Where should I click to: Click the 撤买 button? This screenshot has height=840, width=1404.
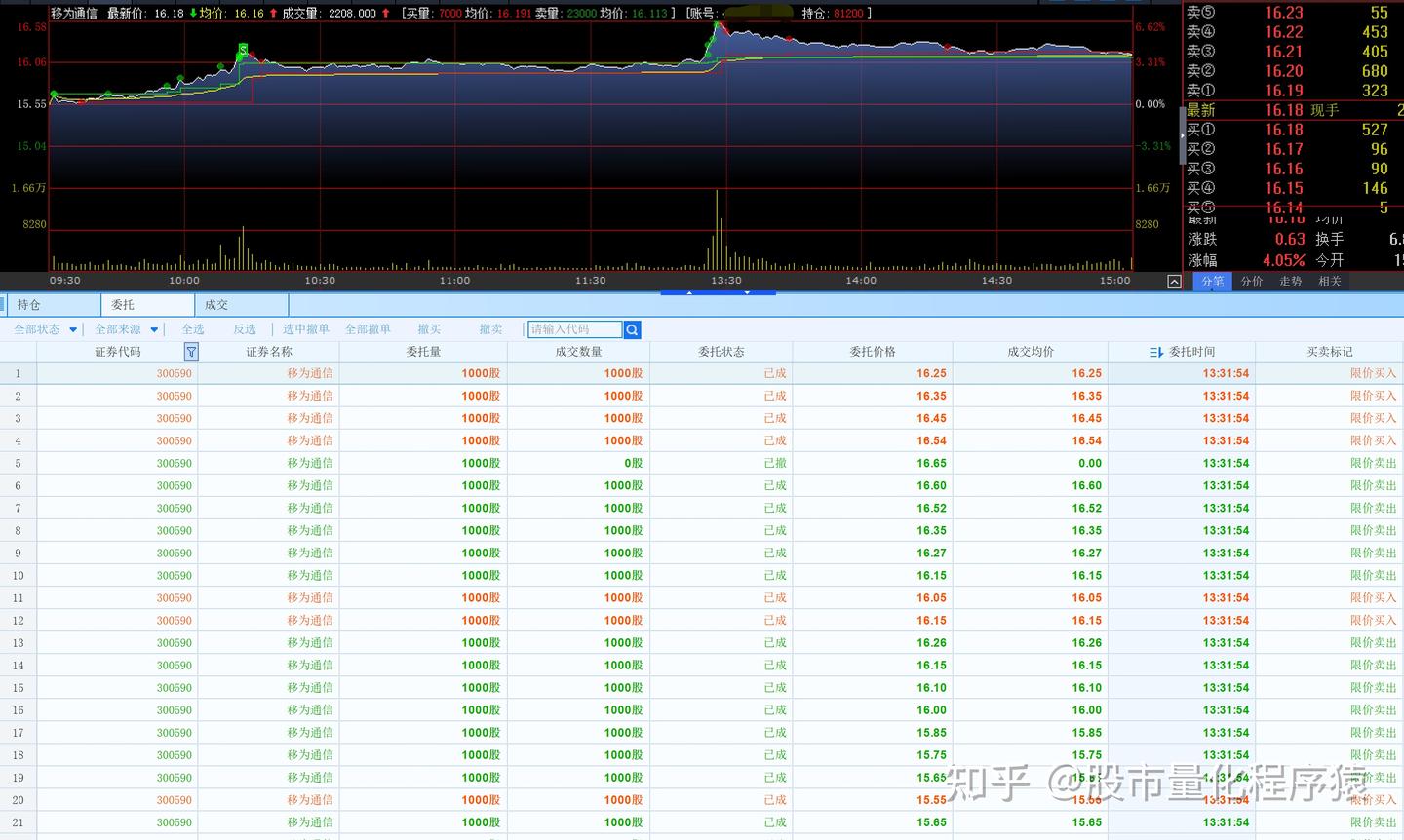pos(429,329)
